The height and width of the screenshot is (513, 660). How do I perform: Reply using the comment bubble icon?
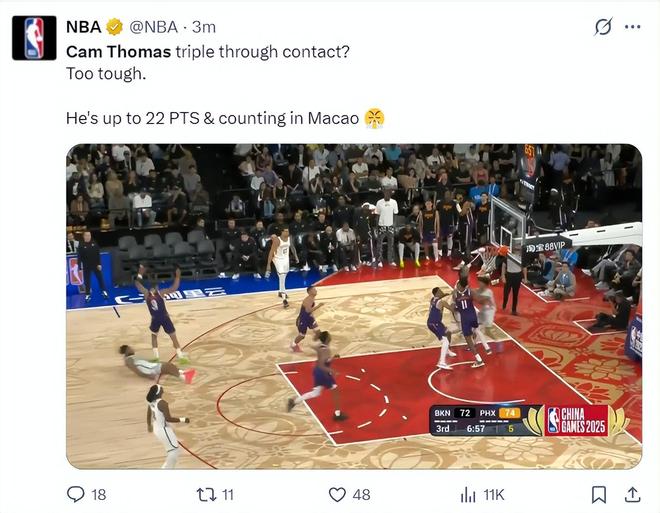(x=76, y=494)
